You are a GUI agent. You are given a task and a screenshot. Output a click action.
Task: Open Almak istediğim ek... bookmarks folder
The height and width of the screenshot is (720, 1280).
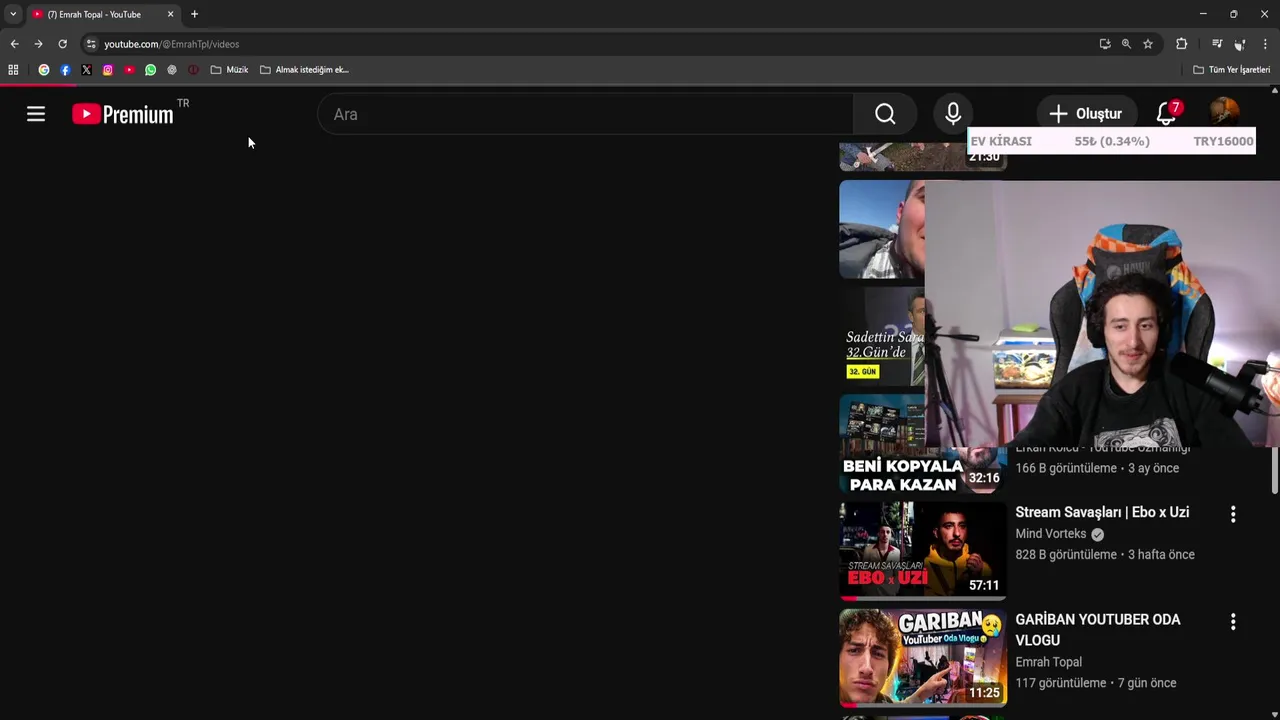pyautogui.click(x=304, y=70)
